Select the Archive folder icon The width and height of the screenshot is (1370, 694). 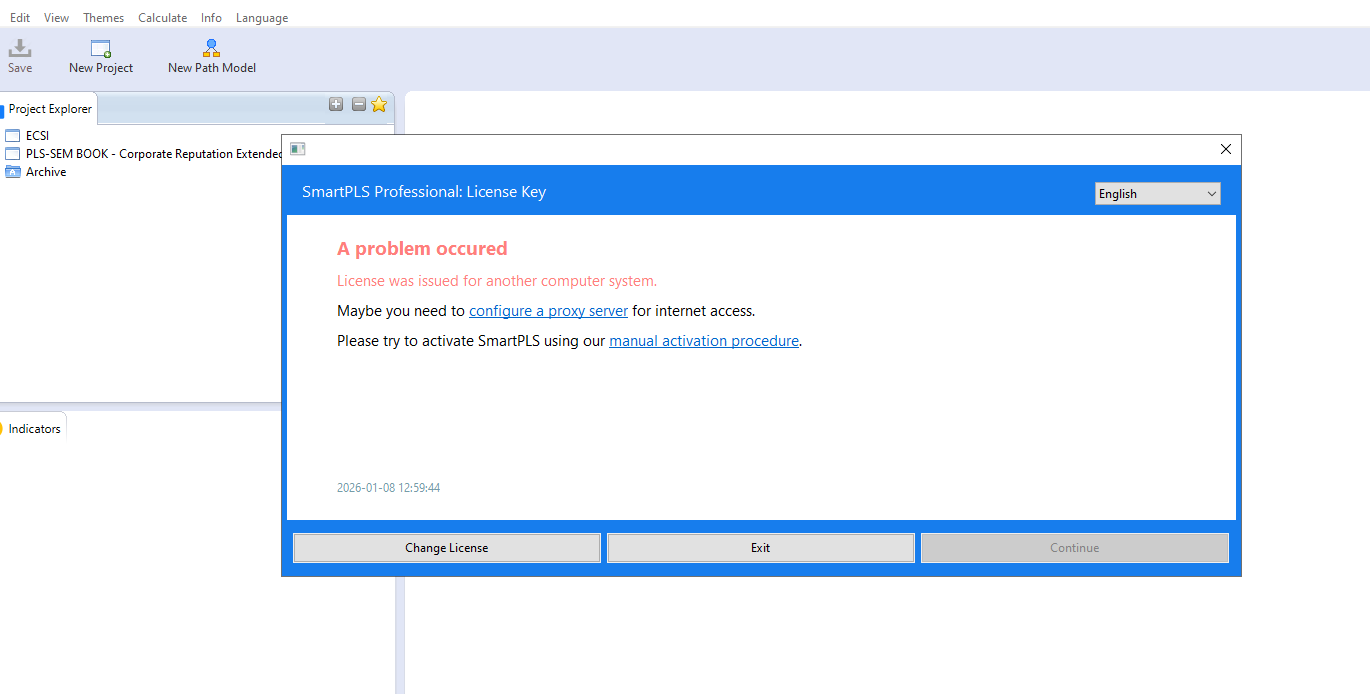point(13,172)
